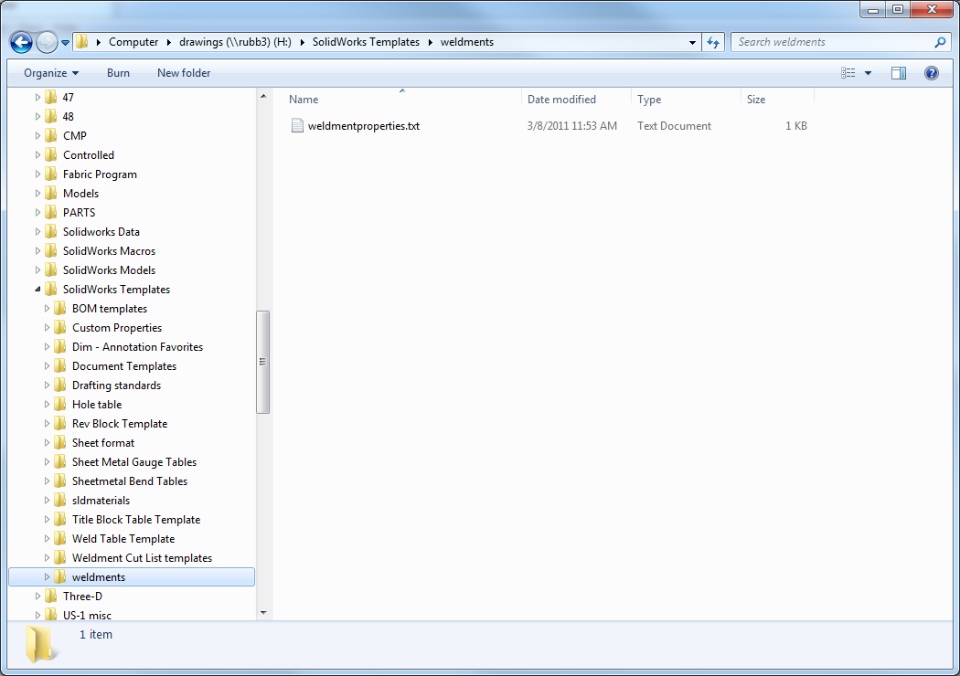
Task: Open the Rev Block Template folder
Action: point(120,424)
